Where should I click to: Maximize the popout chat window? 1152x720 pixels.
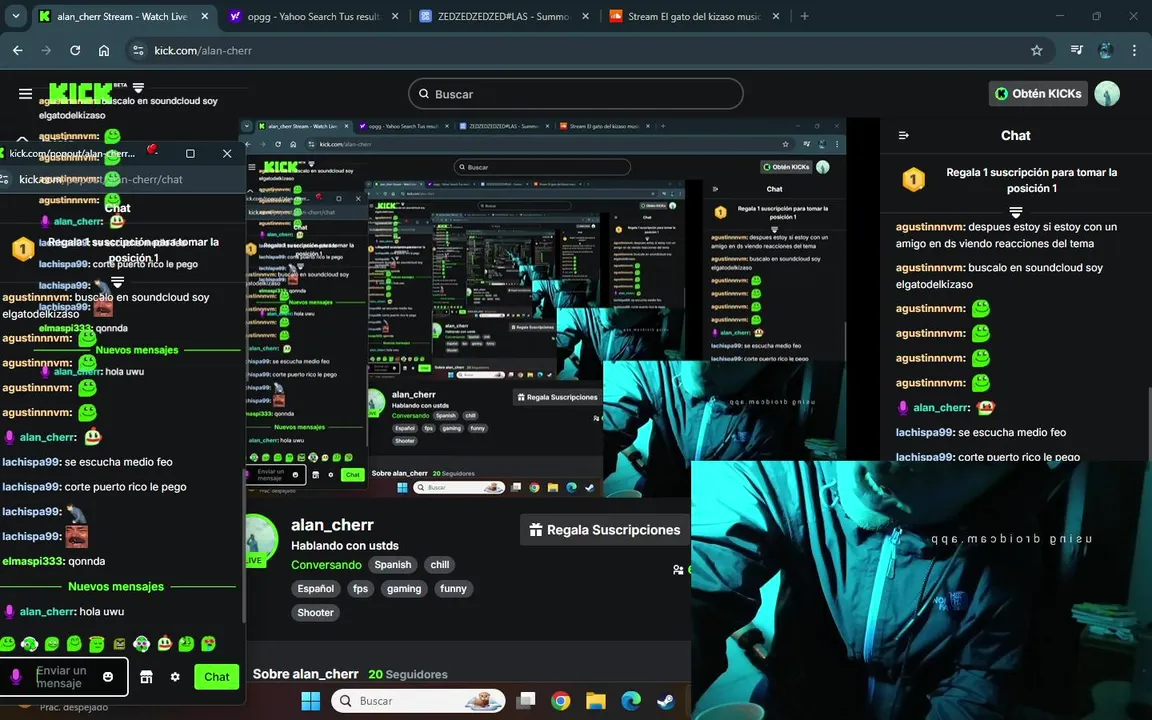point(190,154)
